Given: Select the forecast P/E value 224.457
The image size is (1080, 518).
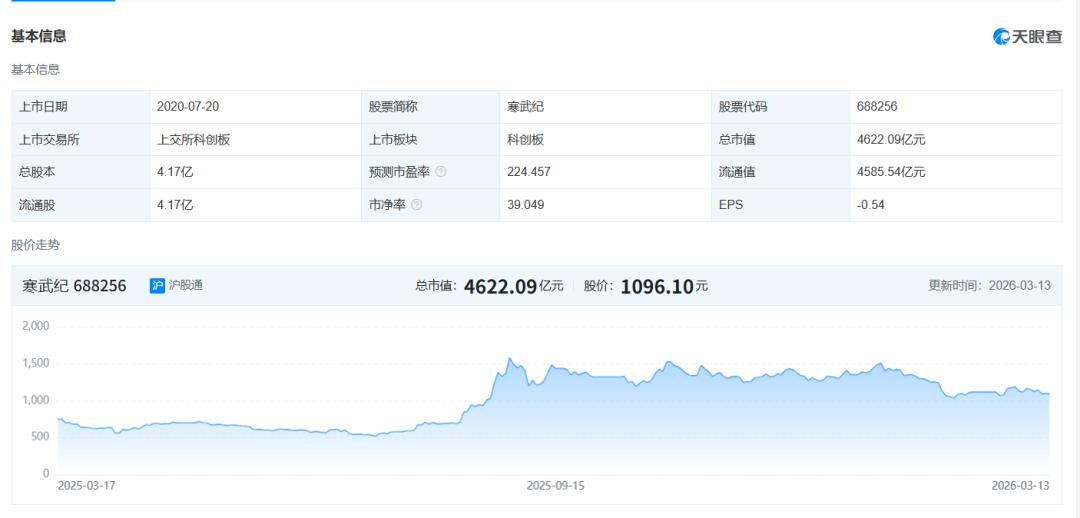Looking at the screenshot, I should click(x=528, y=172).
